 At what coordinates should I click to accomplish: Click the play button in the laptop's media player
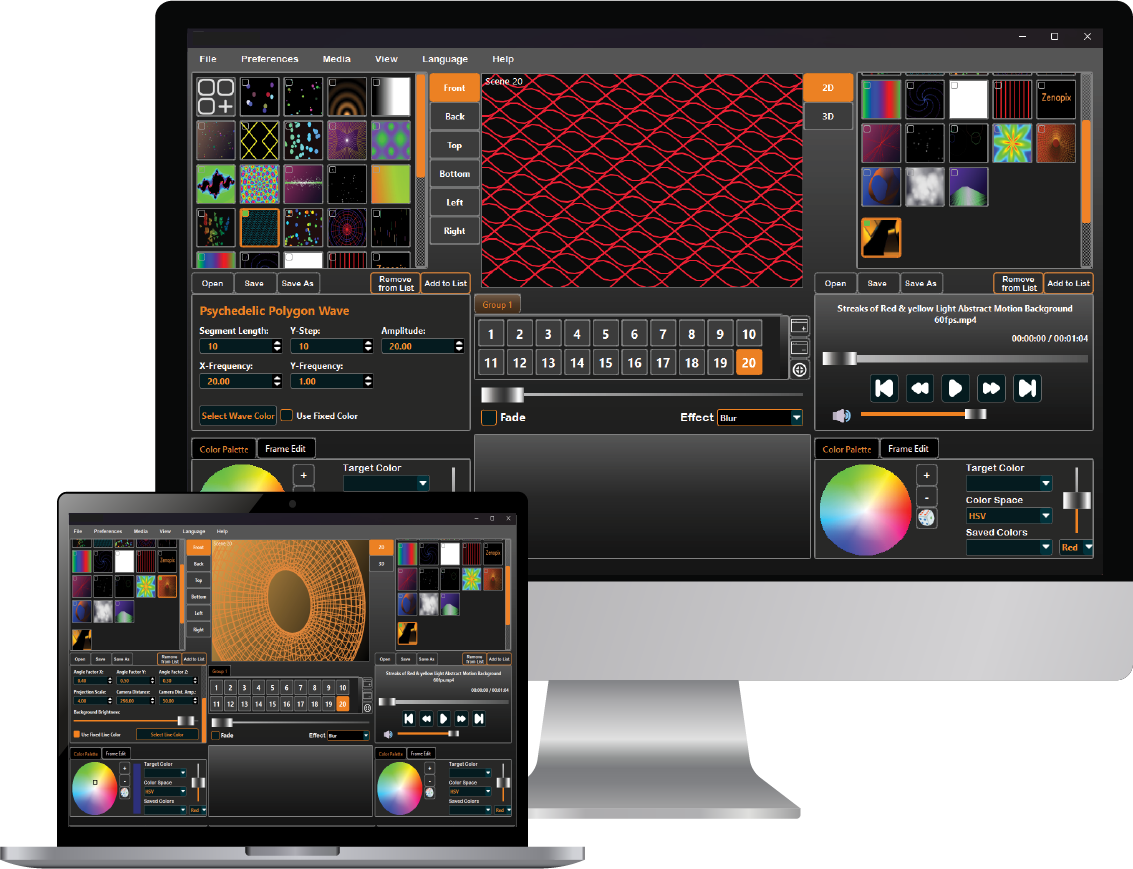tap(444, 718)
